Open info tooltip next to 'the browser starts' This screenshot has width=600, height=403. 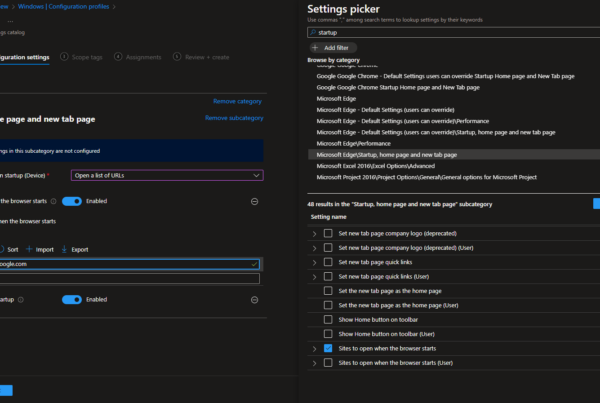(x=54, y=201)
